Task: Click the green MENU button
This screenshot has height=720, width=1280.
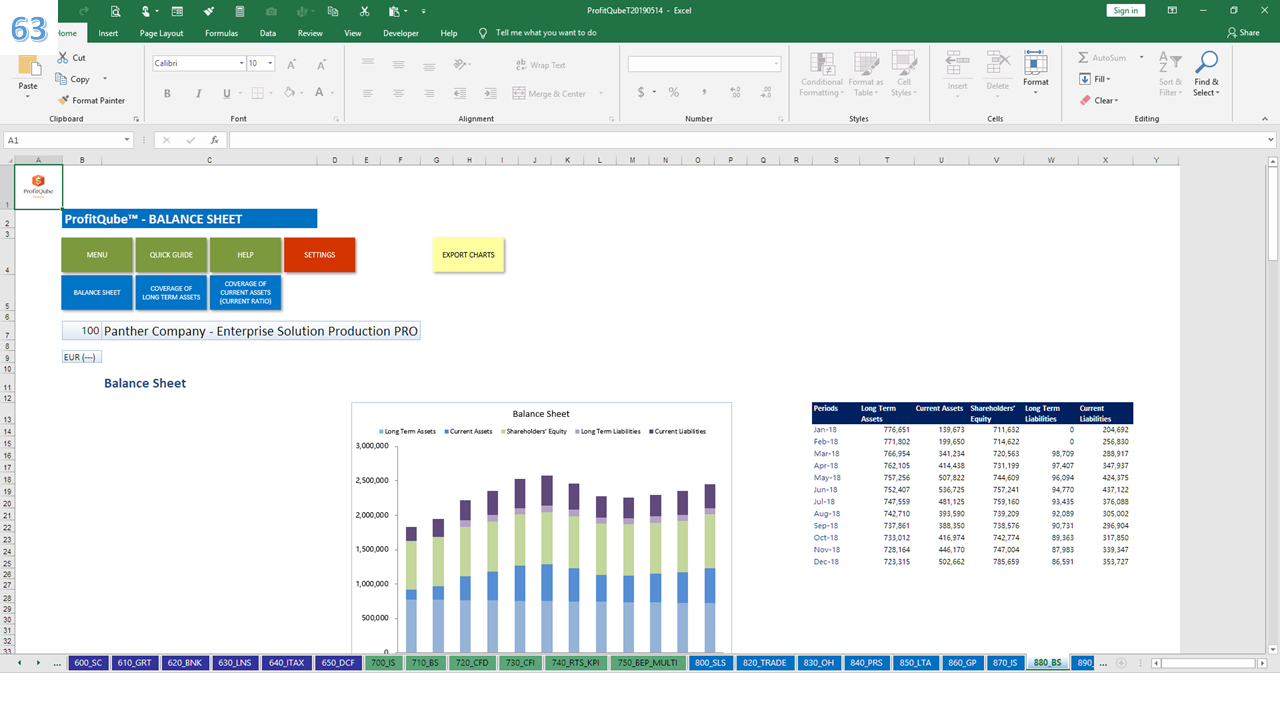Action: (97, 255)
